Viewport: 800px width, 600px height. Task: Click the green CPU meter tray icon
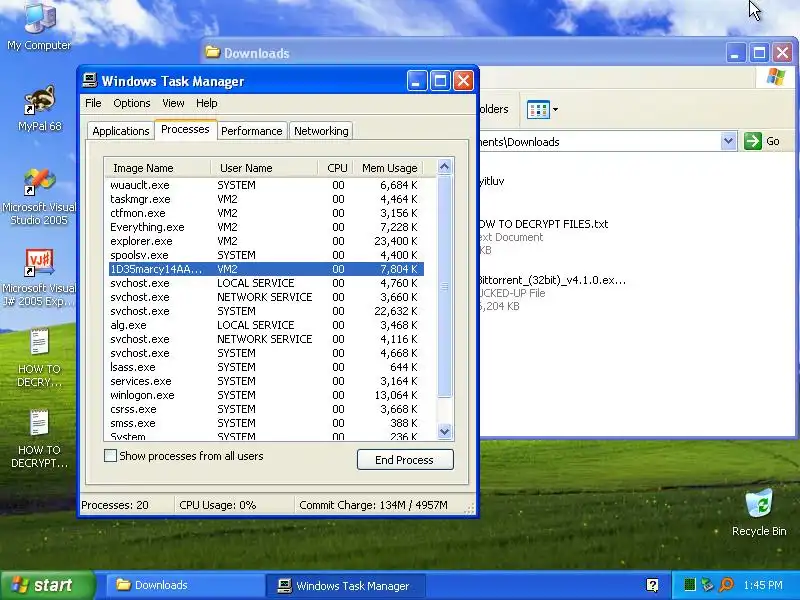click(x=690, y=585)
